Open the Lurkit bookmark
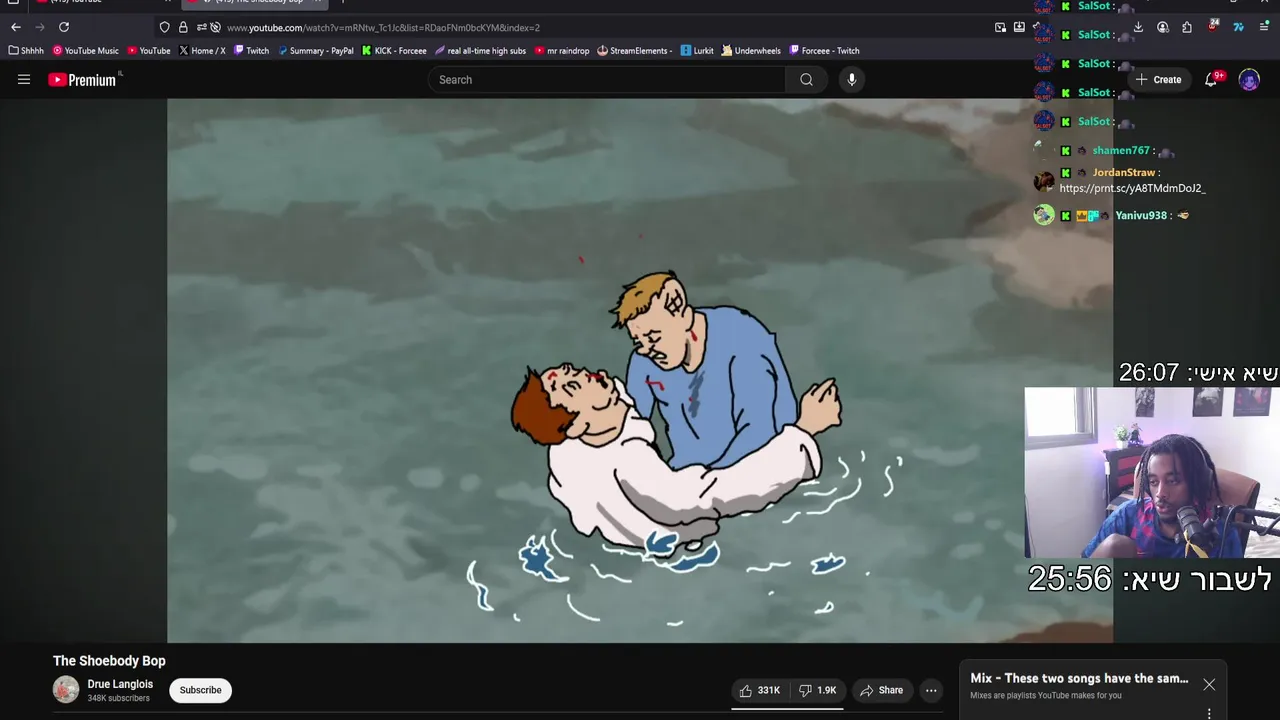Screen dimensions: 1280x720 point(697,51)
